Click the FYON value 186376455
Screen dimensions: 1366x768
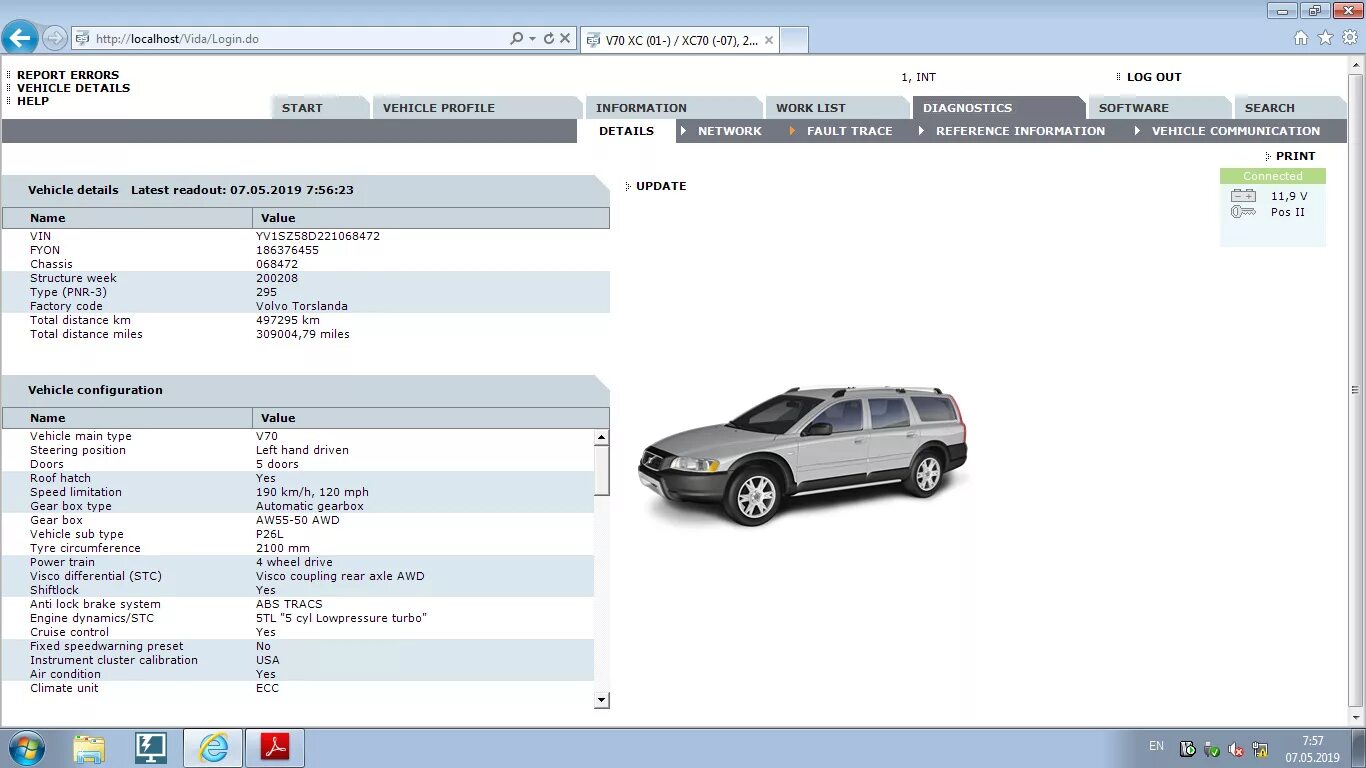coord(287,250)
